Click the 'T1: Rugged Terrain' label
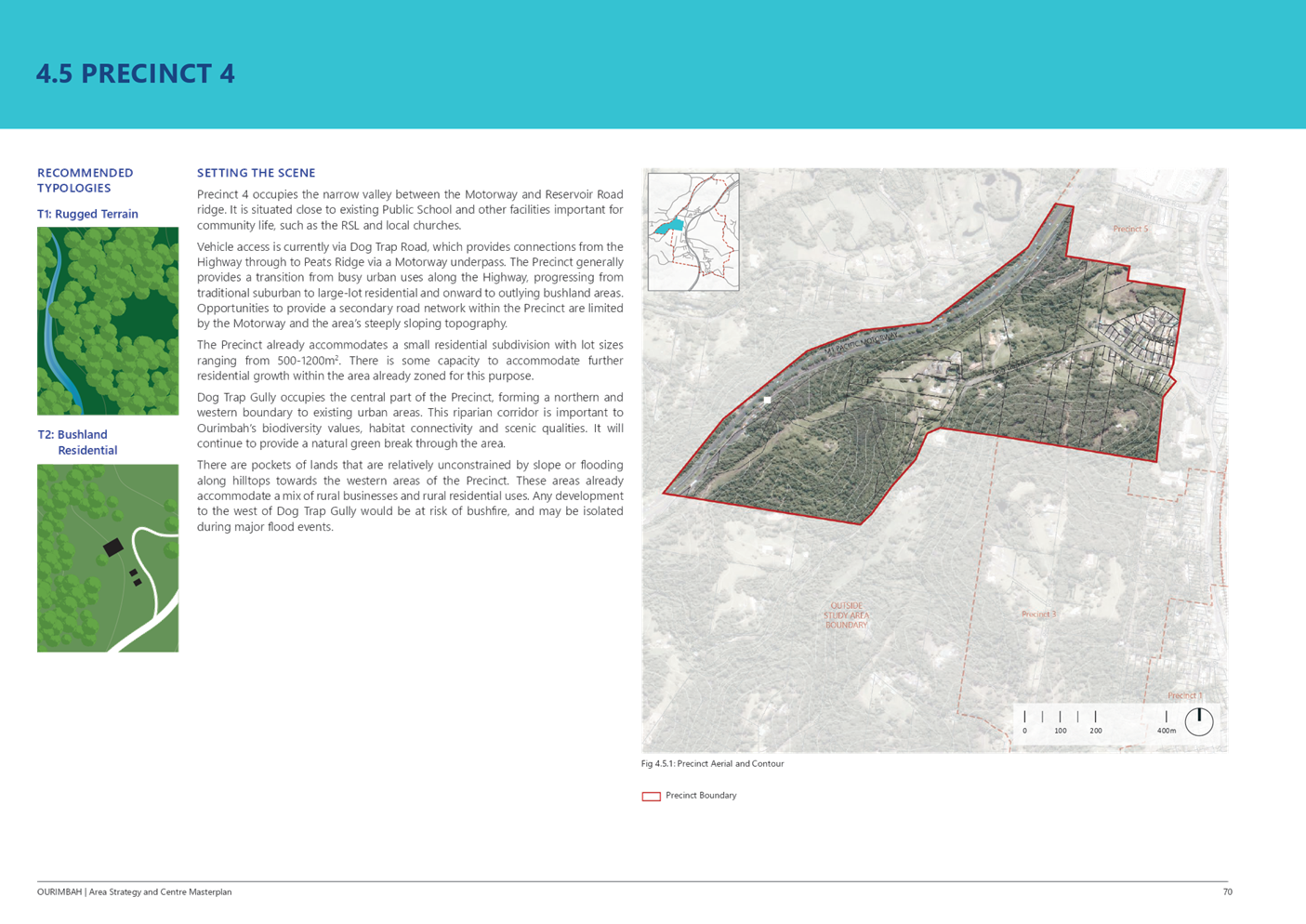1306x924 pixels. pyautogui.click(x=87, y=214)
